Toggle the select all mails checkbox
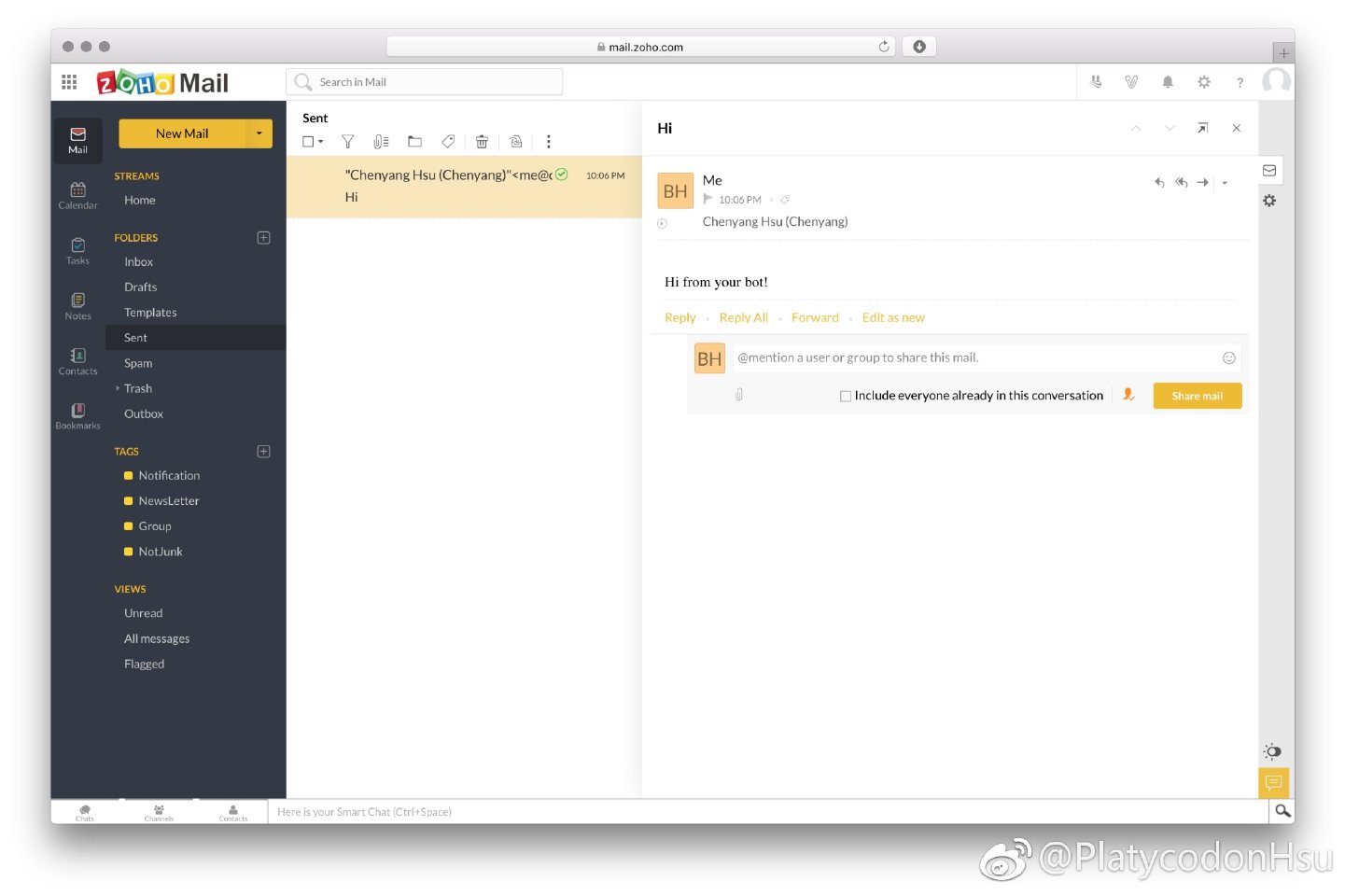Screen dimensions: 1345x896 coord(308,142)
